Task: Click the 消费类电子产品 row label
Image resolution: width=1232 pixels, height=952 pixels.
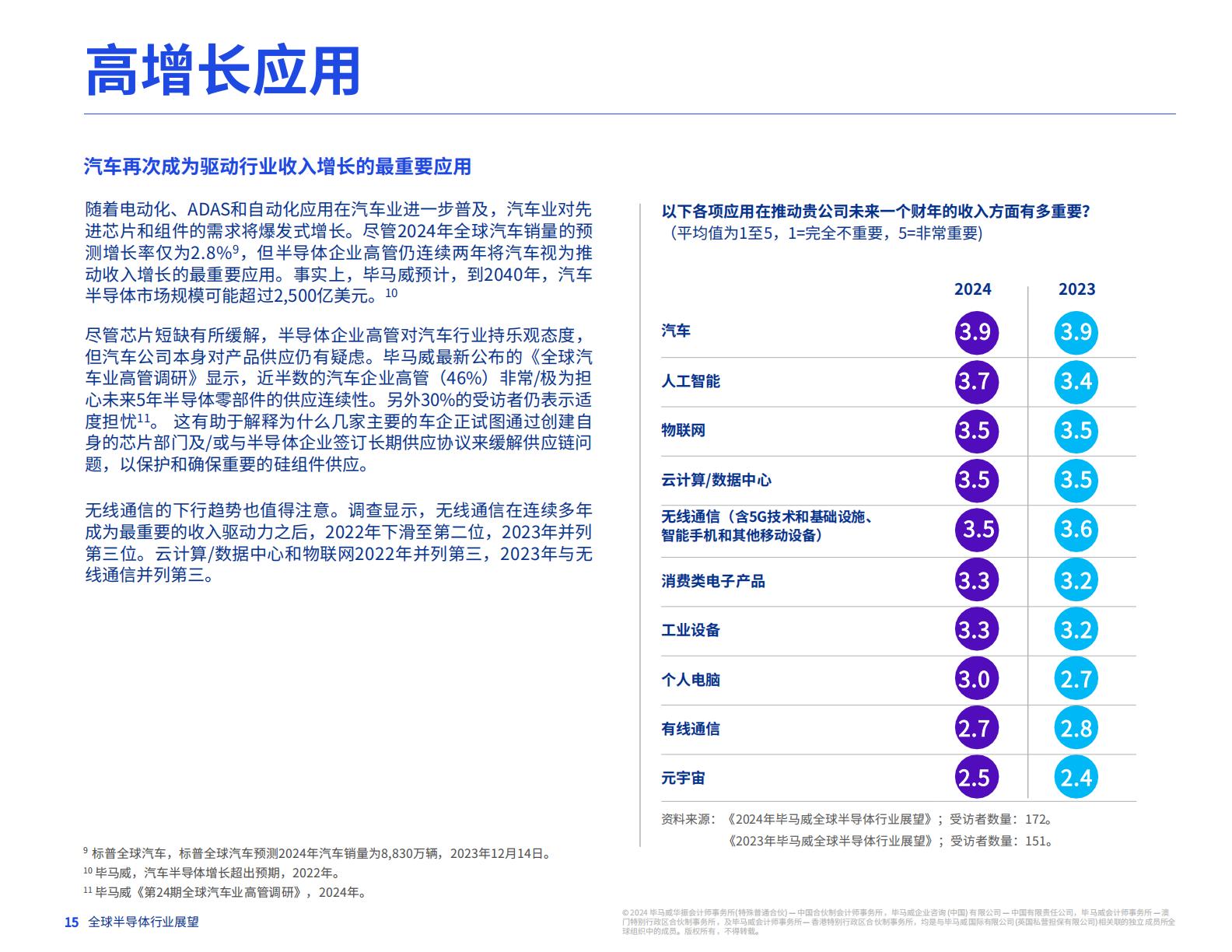Action: click(x=713, y=581)
